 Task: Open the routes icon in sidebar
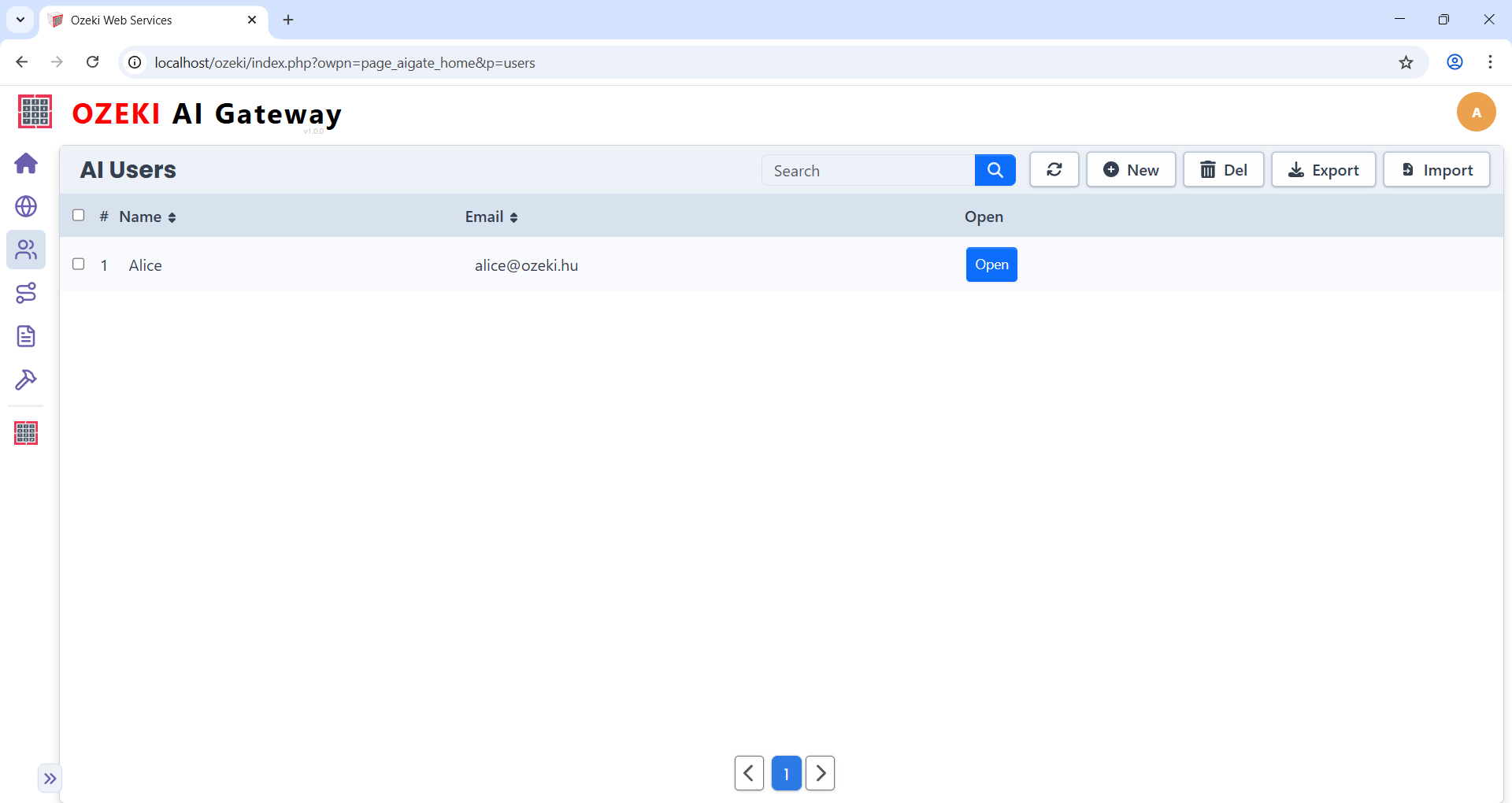click(26, 293)
